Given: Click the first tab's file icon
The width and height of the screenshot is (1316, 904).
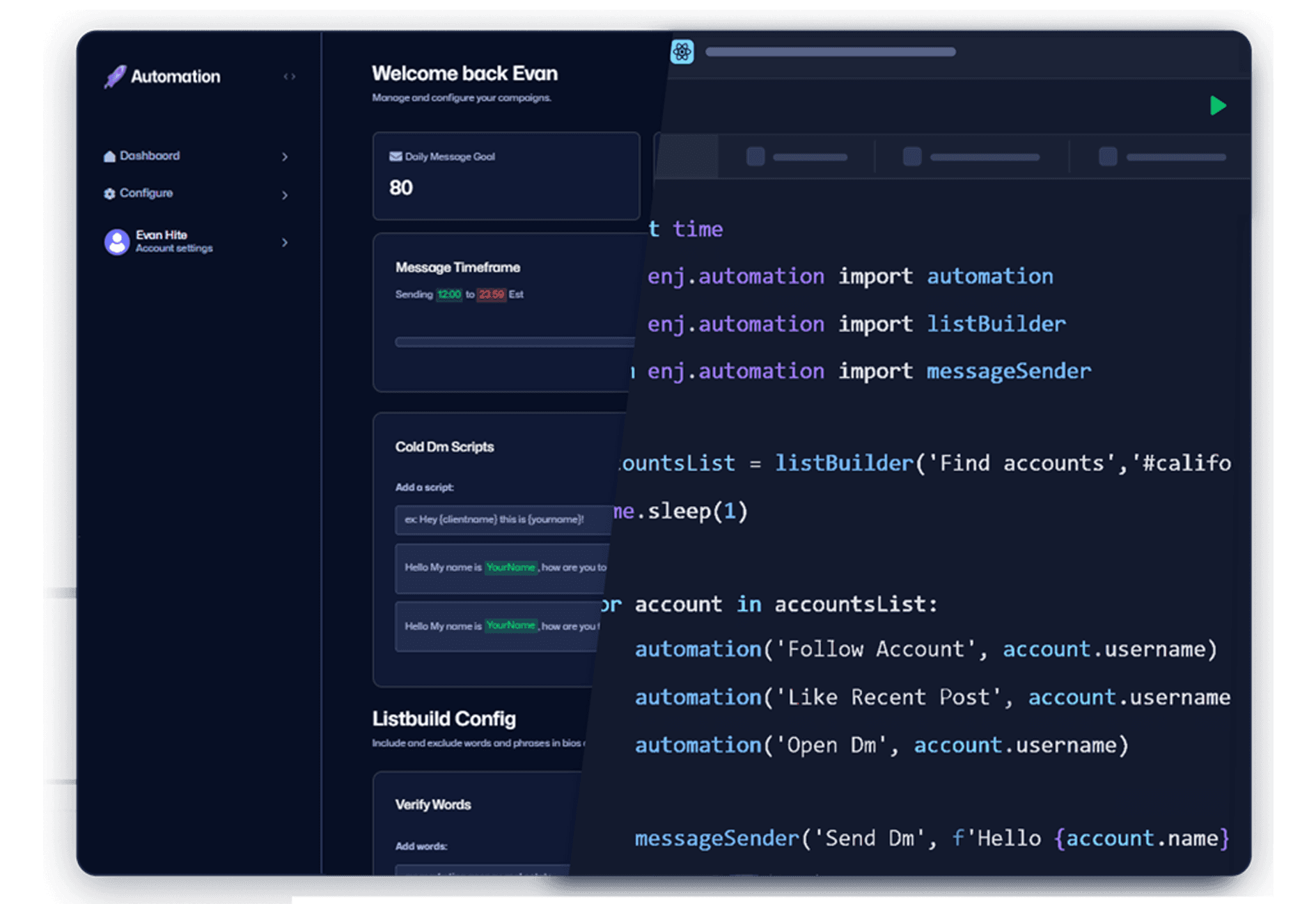Looking at the screenshot, I should (x=755, y=156).
